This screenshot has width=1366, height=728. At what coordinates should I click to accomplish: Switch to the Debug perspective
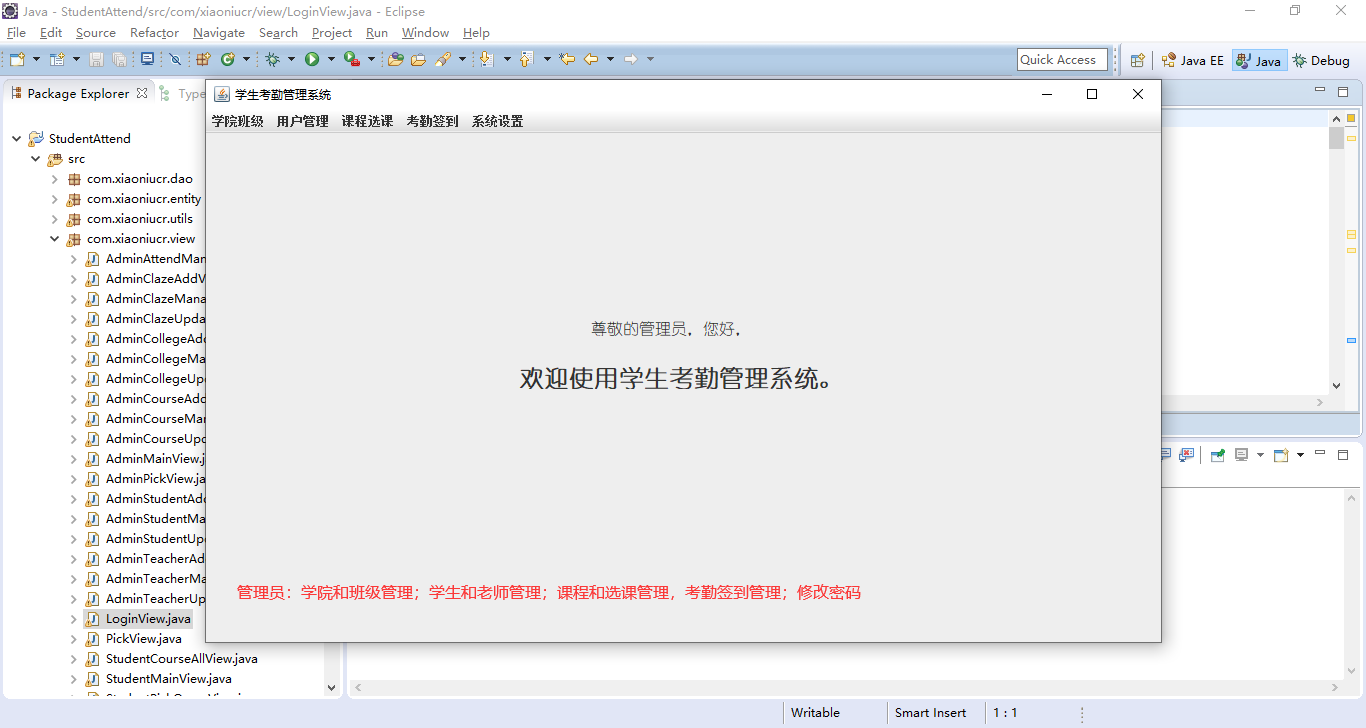(1321, 60)
